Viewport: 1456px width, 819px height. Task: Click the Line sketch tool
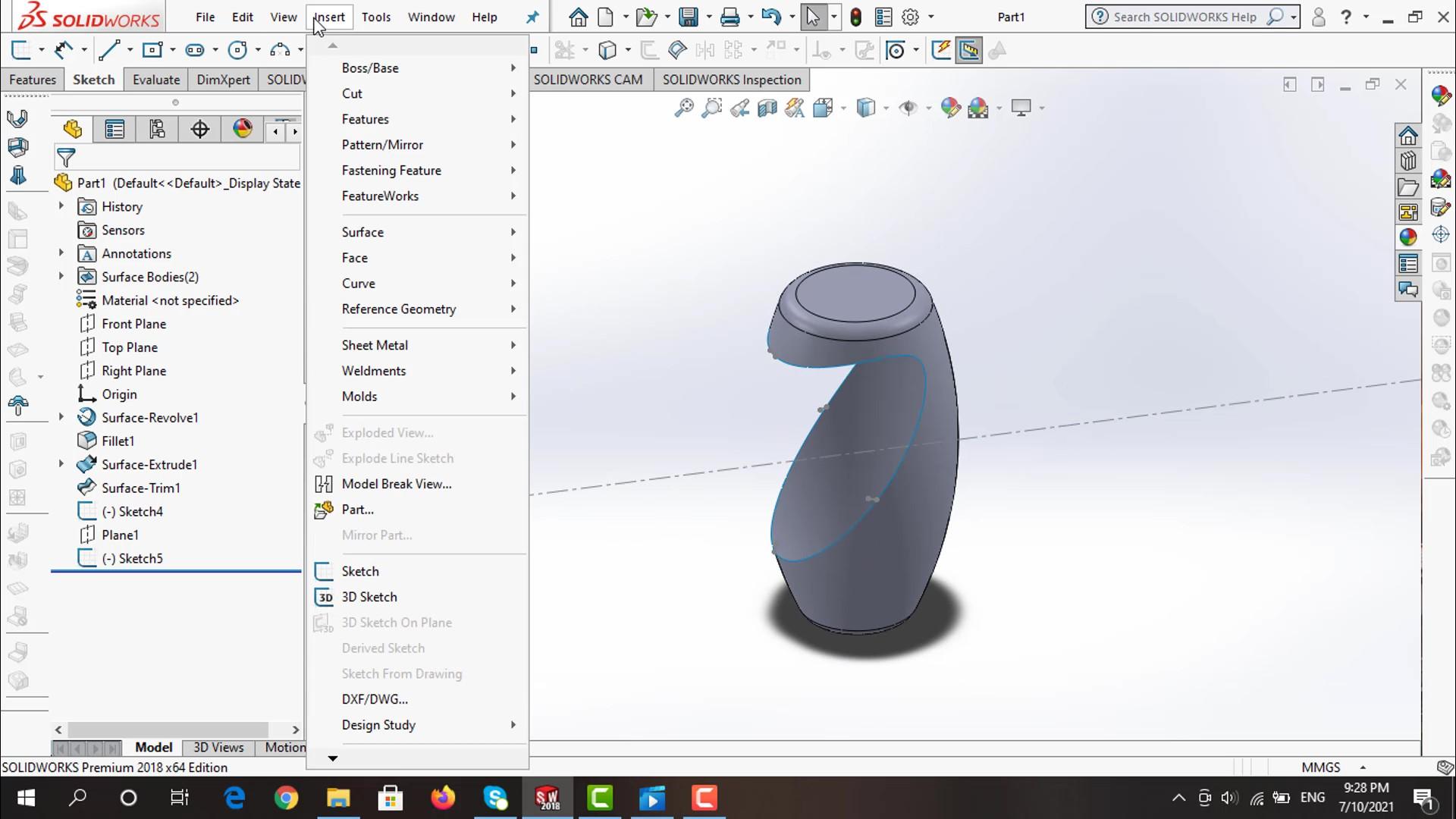[x=109, y=50]
